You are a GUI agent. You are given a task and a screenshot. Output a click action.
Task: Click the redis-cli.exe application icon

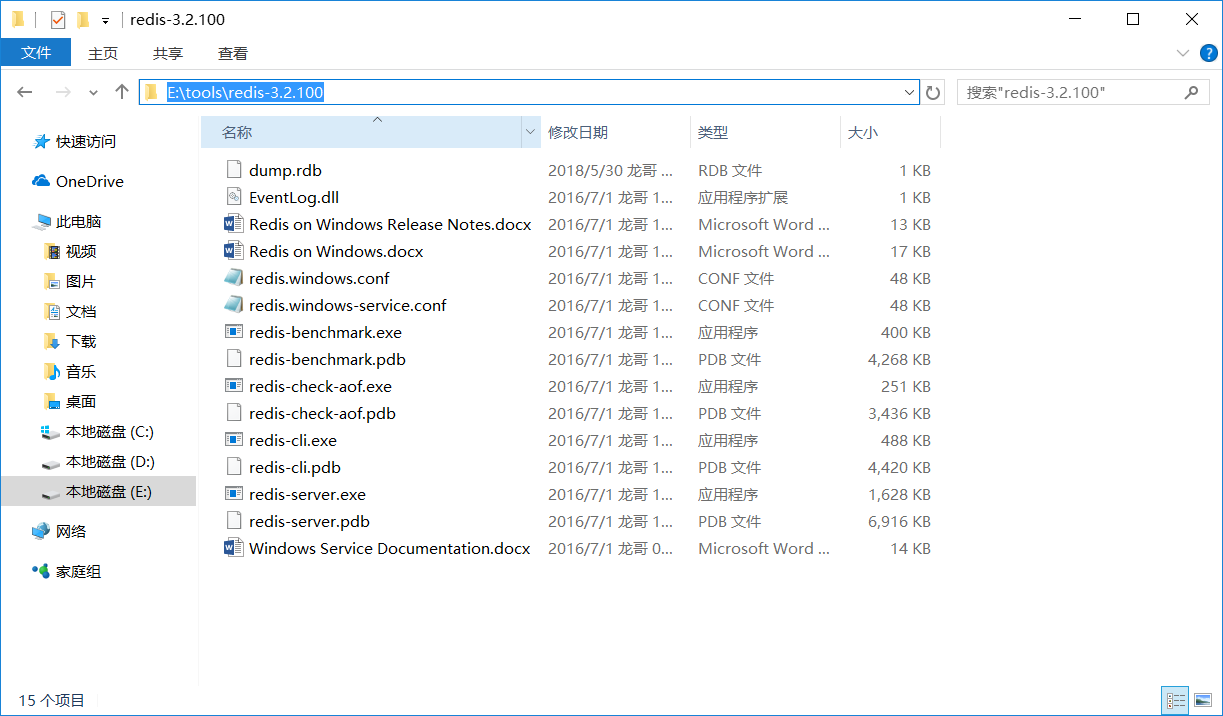[x=234, y=440]
